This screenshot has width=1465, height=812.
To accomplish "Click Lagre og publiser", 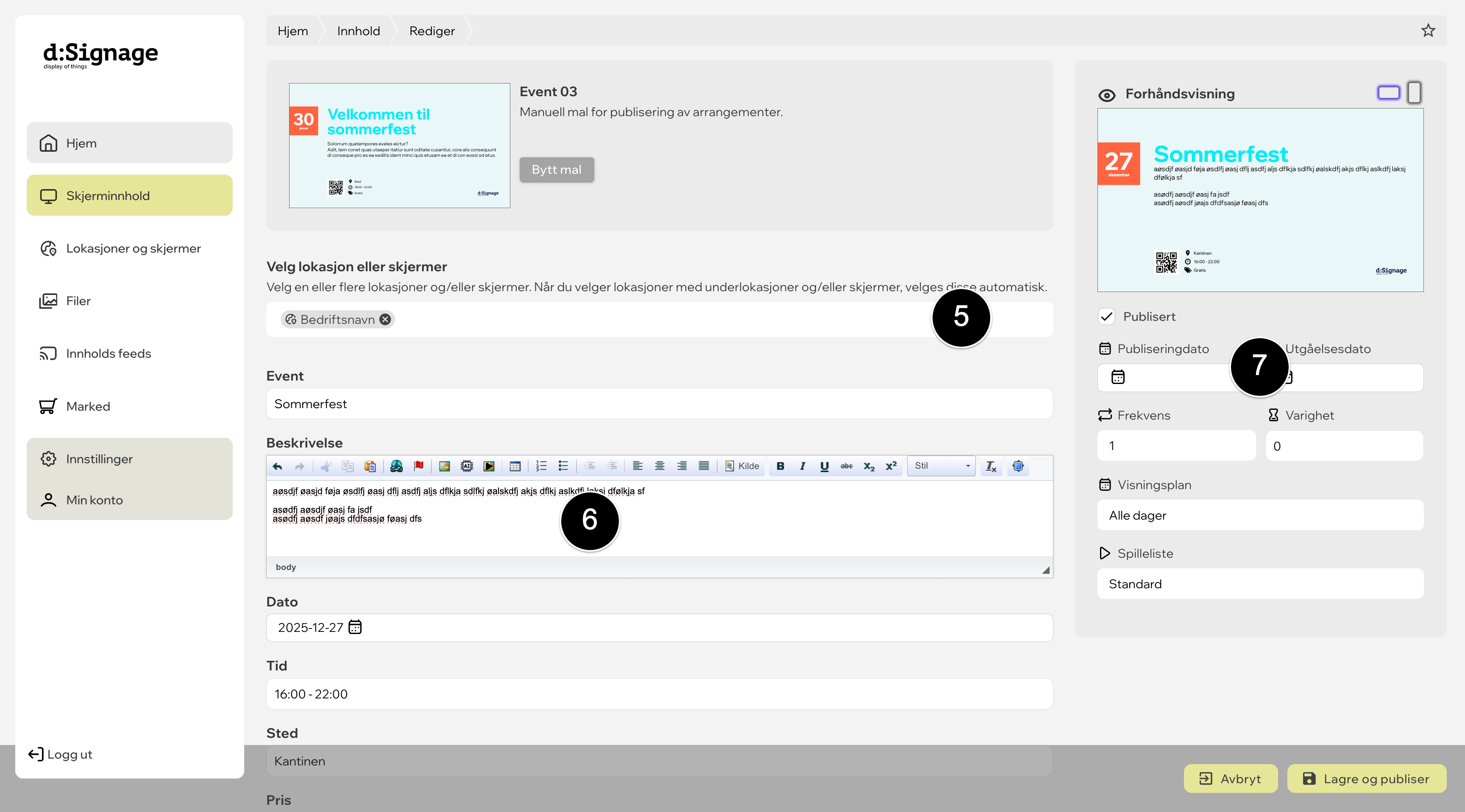I will [x=1367, y=779].
